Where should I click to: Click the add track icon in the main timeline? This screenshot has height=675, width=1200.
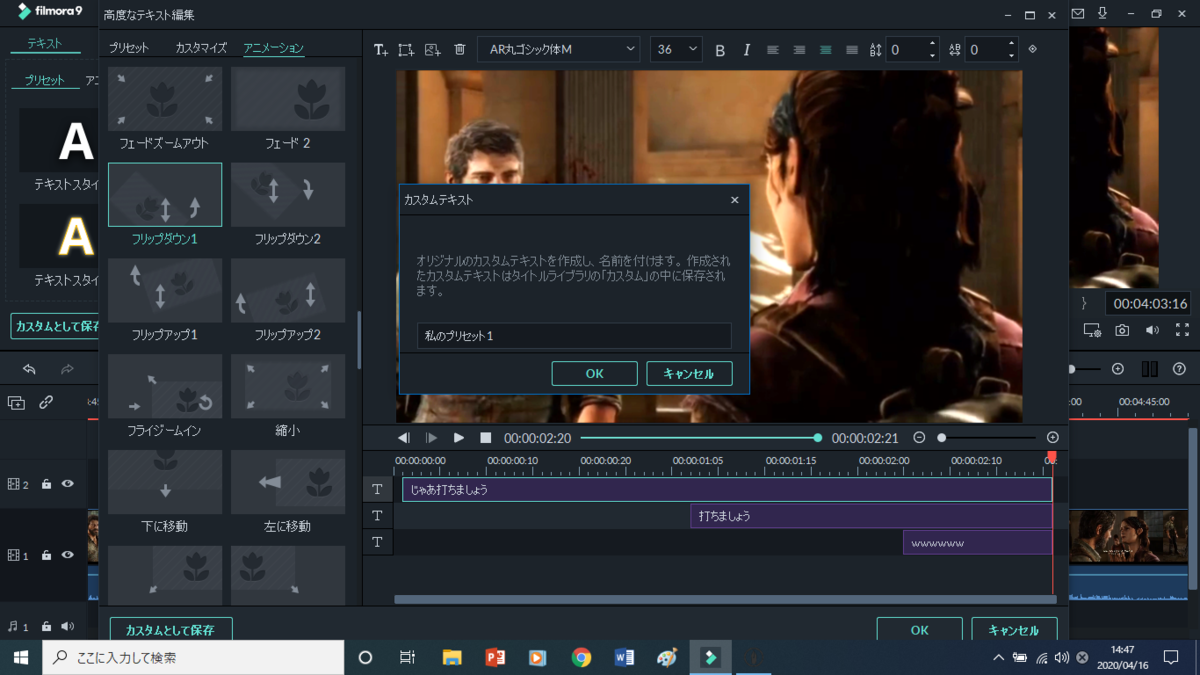click(17, 403)
